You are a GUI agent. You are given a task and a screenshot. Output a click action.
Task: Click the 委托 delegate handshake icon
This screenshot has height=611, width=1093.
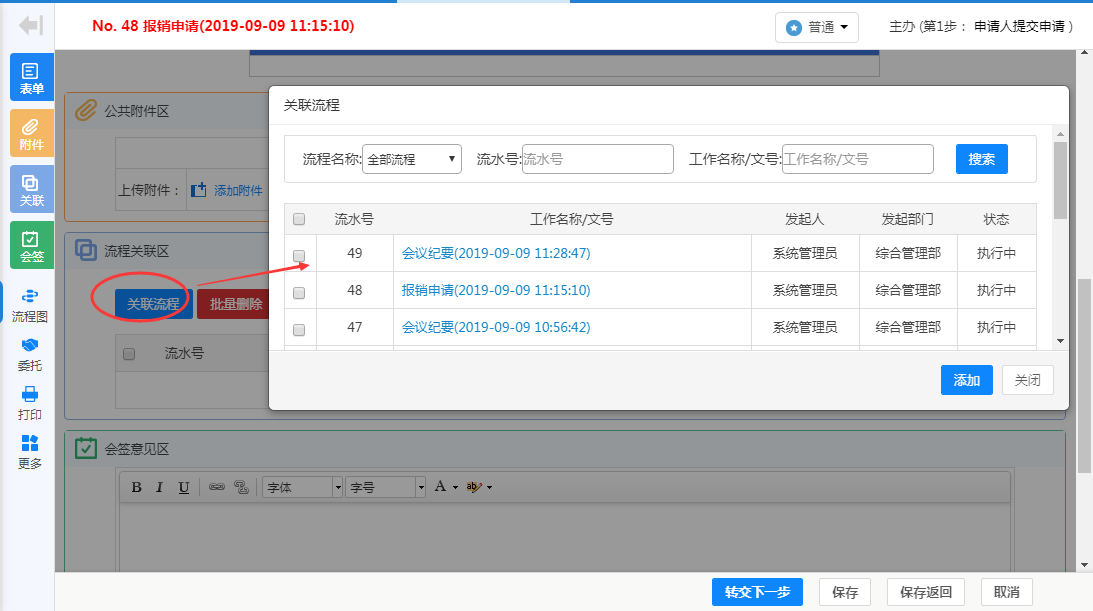(30, 354)
